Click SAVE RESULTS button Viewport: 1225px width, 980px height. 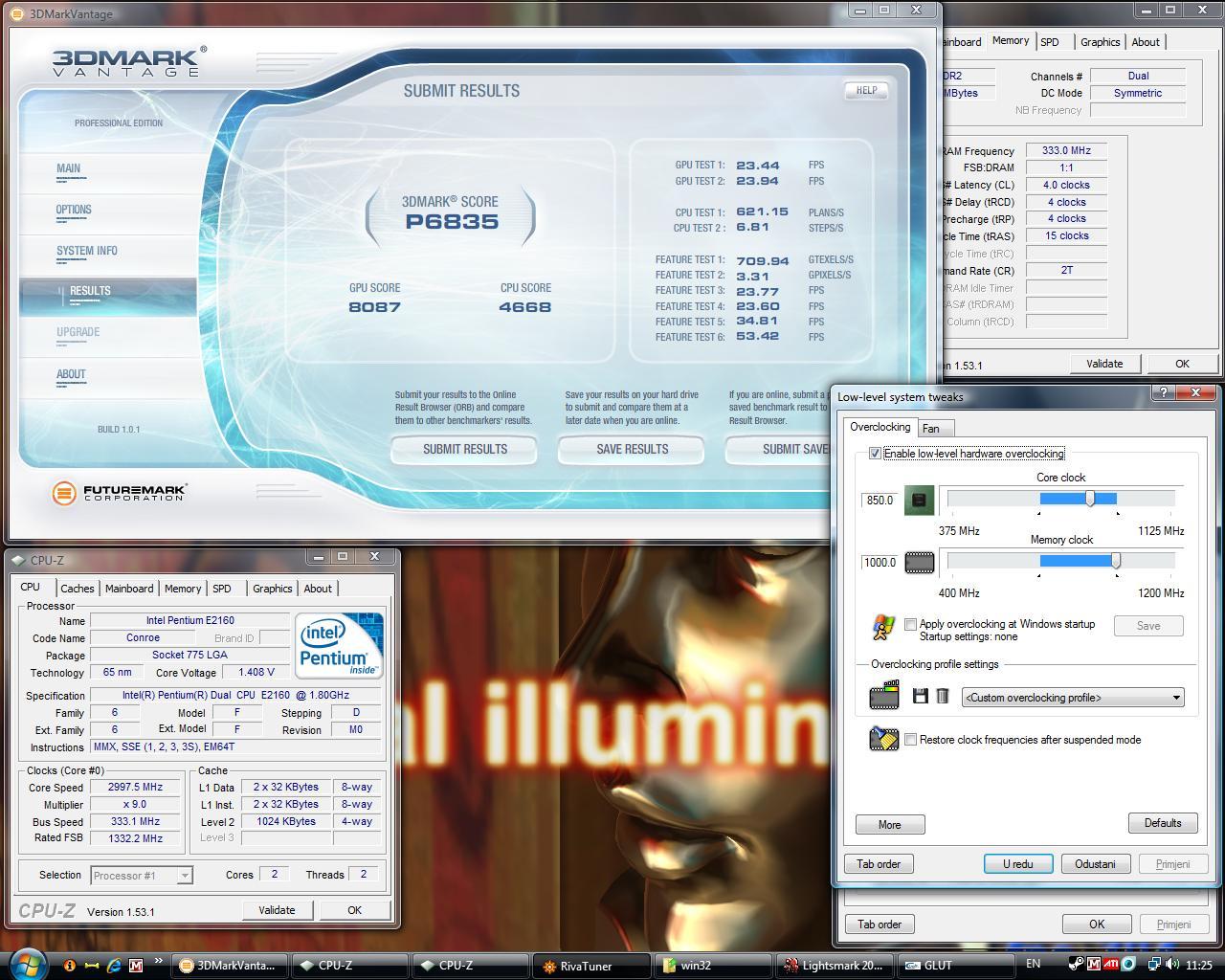(x=632, y=449)
